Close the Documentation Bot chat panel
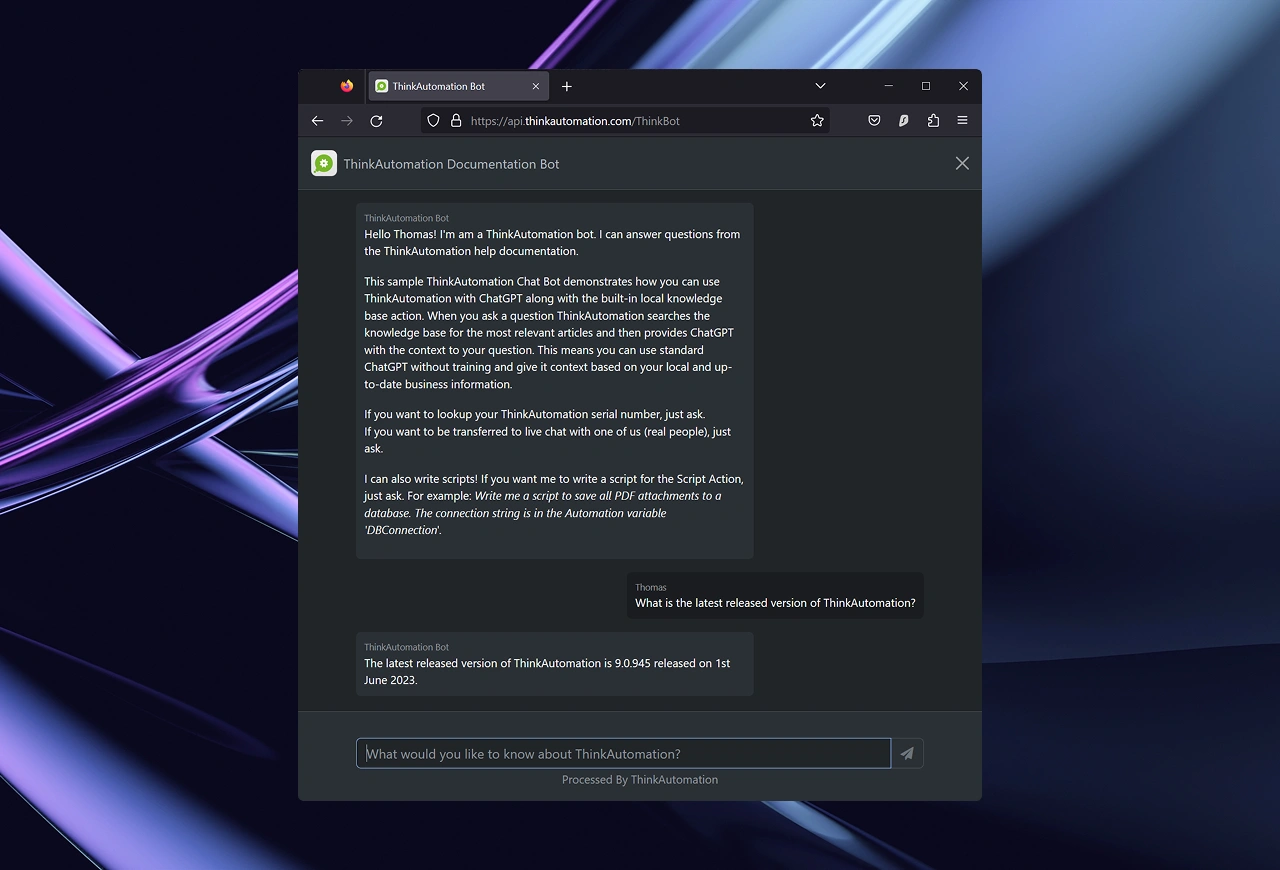Screen dimensions: 1280x870 click(x=962, y=163)
